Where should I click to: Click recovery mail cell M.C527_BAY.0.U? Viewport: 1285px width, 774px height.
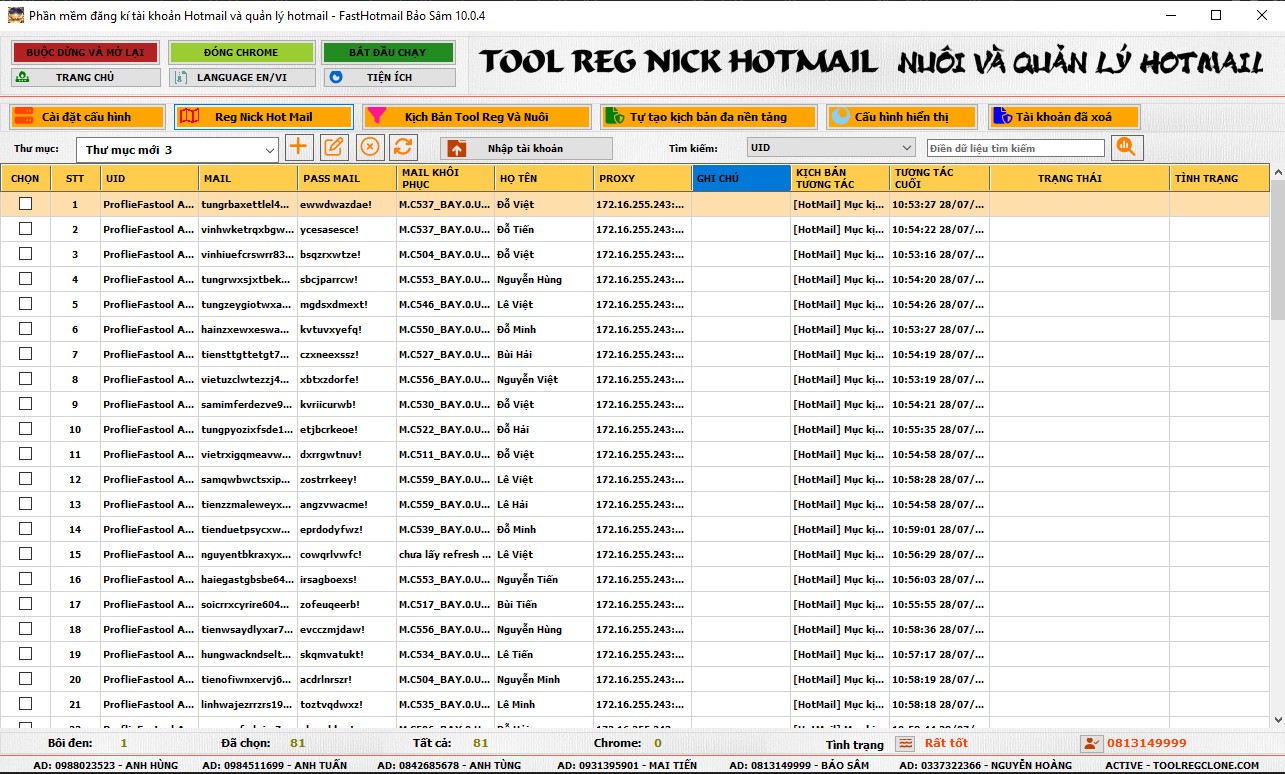445,354
